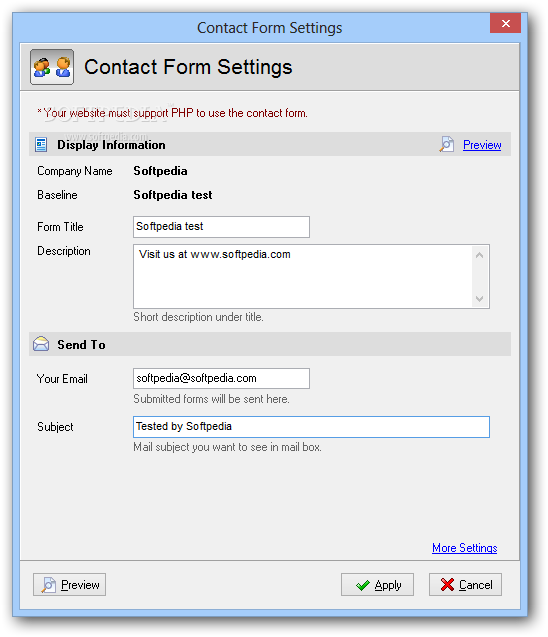Screen dimensions: 548x637
Task: Click the Form Title label
Action: pos(60,227)
